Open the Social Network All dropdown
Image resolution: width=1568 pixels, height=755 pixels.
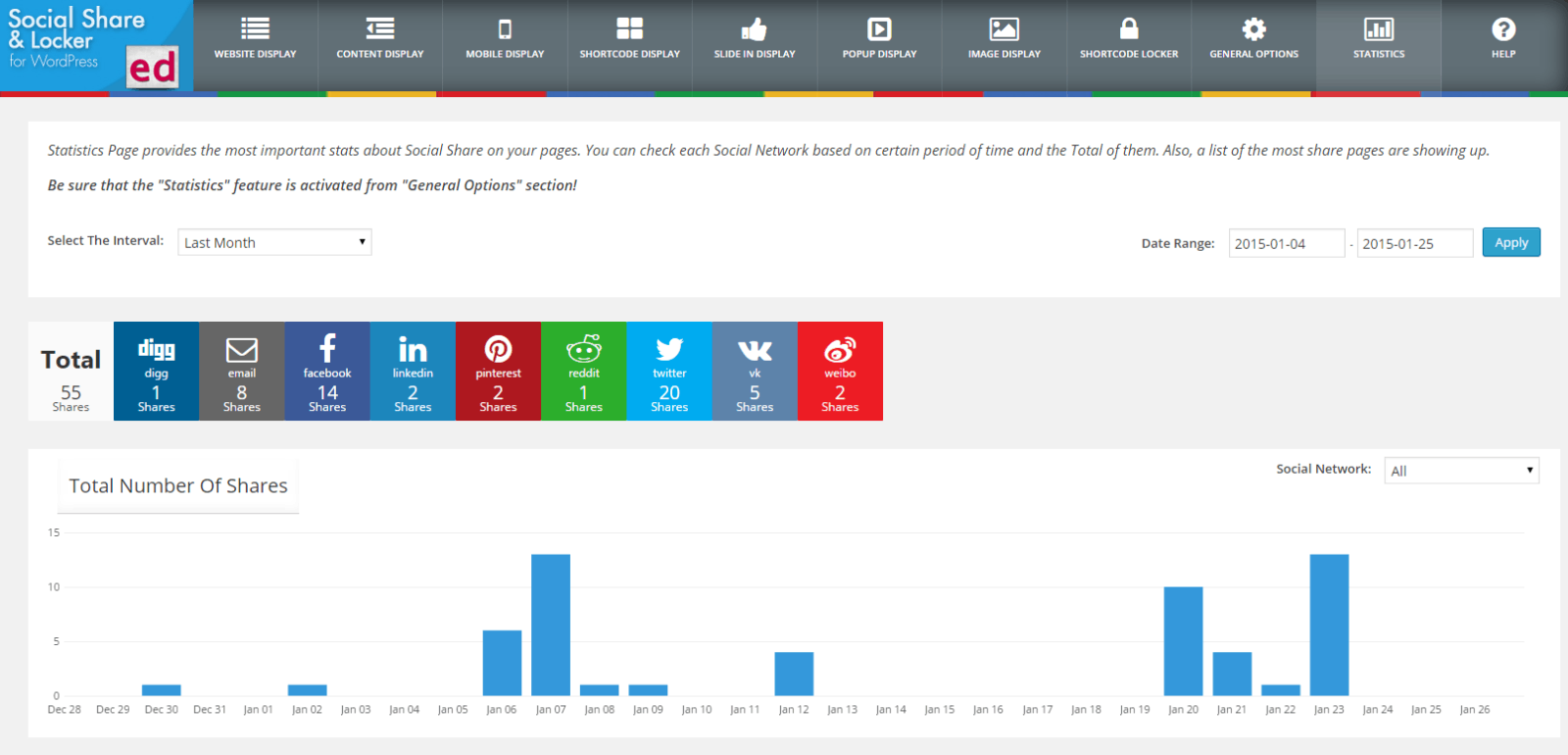point(1461,471)
